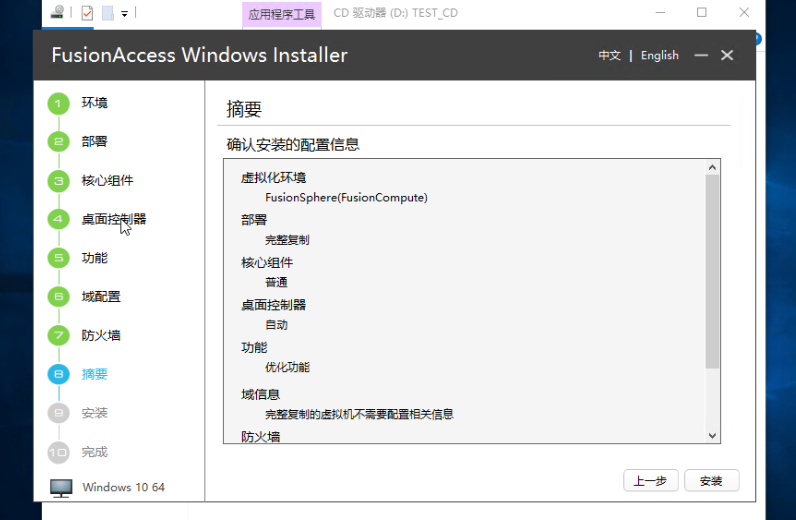Click the checkmark icon in Explorer toolbar

pos(87,13)
